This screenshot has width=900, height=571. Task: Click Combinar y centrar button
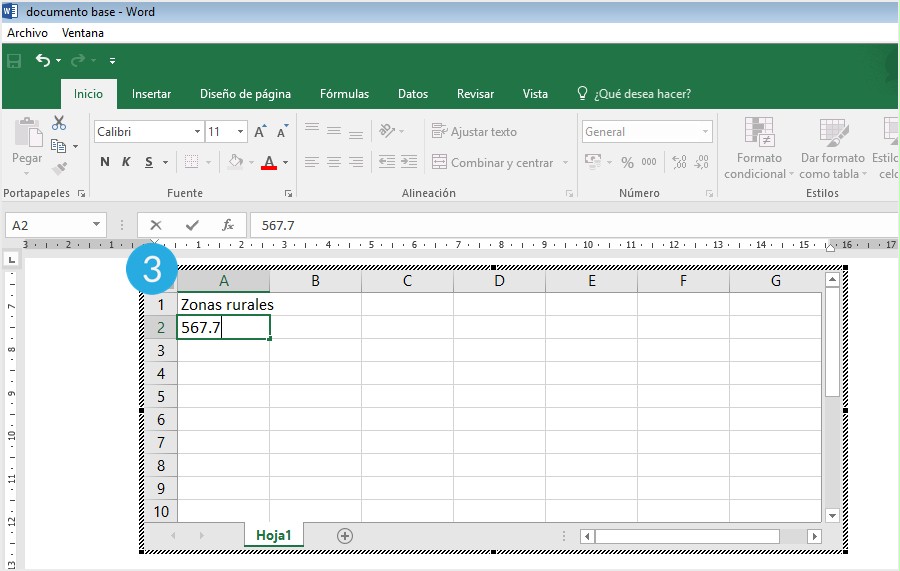tap(492, 162)
